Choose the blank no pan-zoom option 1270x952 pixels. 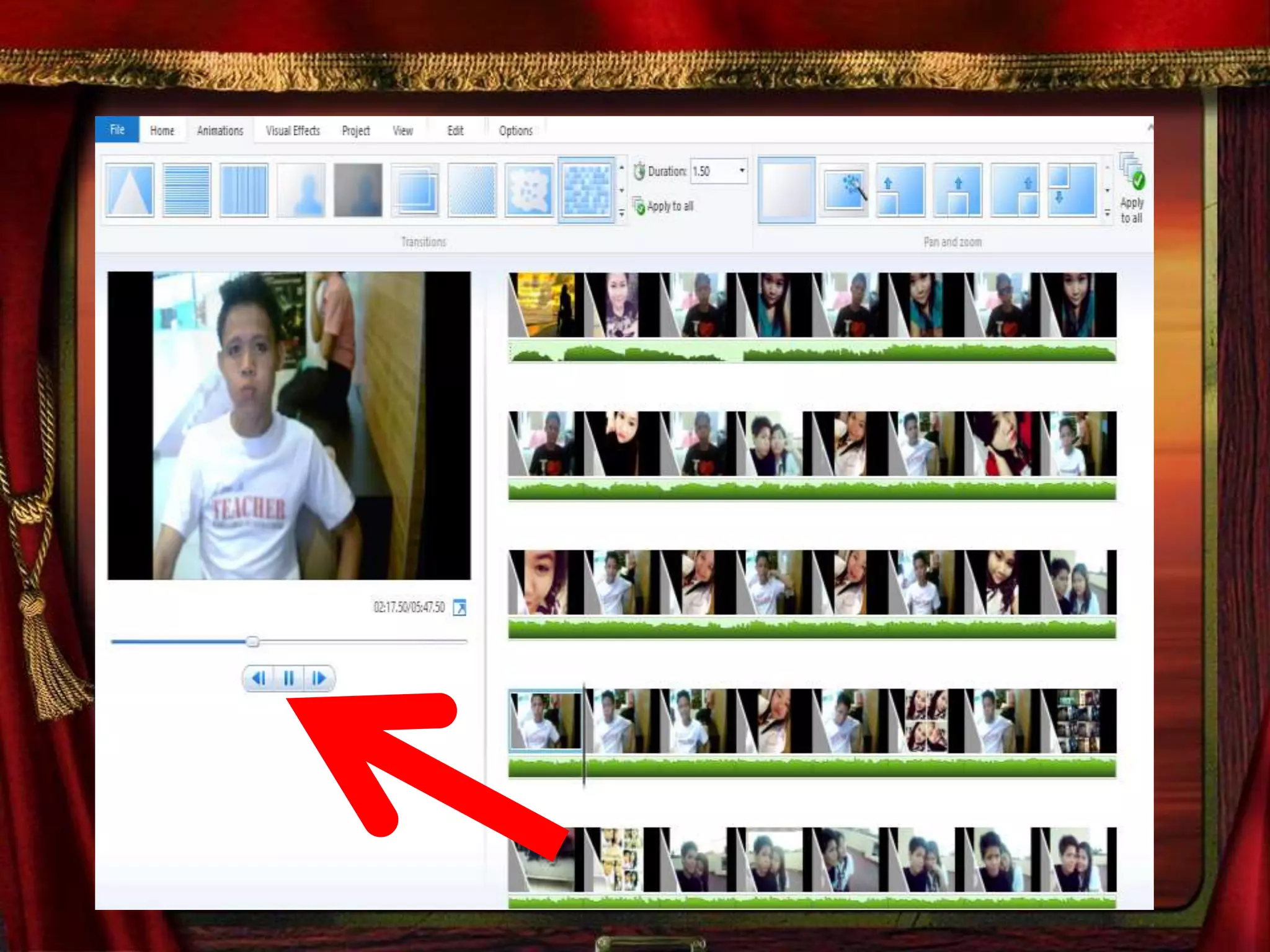[x=786, y=190]
